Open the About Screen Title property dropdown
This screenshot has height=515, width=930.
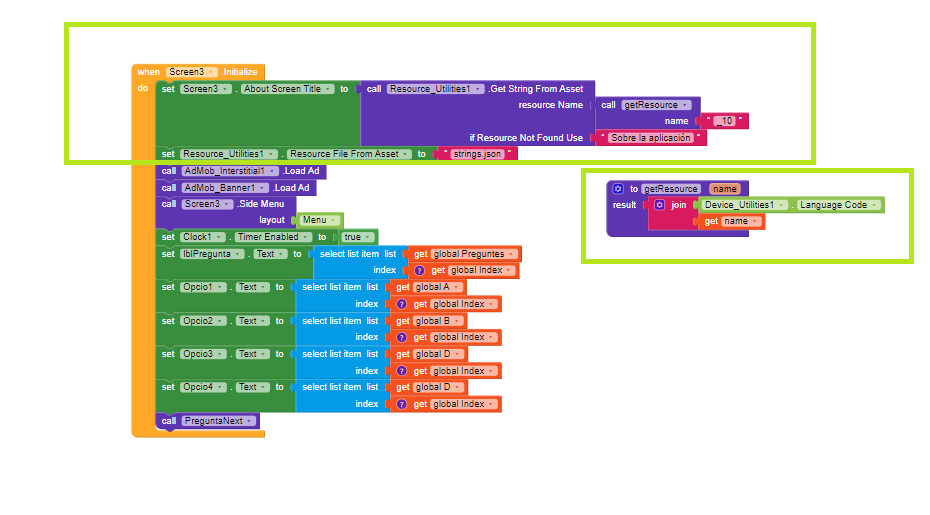(288, 89)
